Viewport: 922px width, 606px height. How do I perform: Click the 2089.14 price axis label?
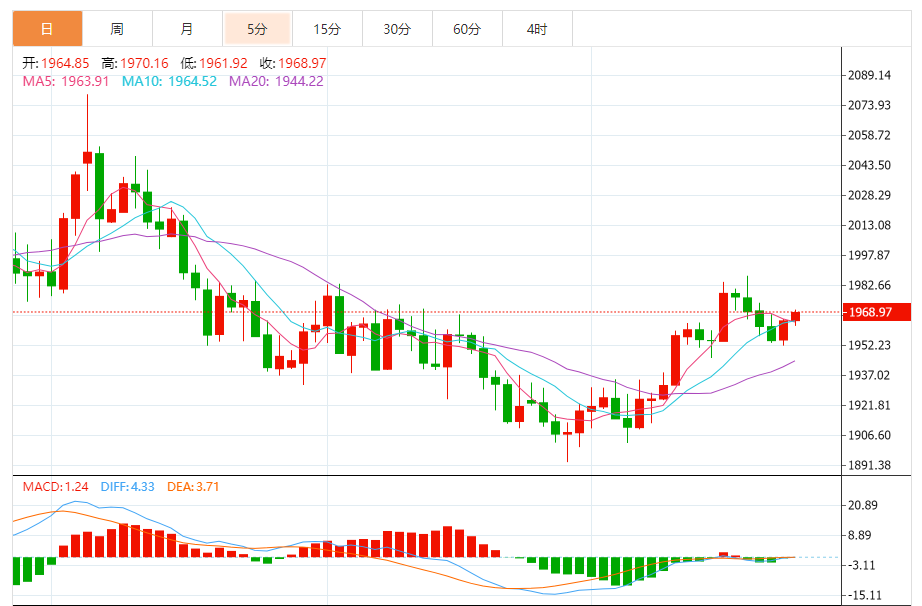pos(869,75)
